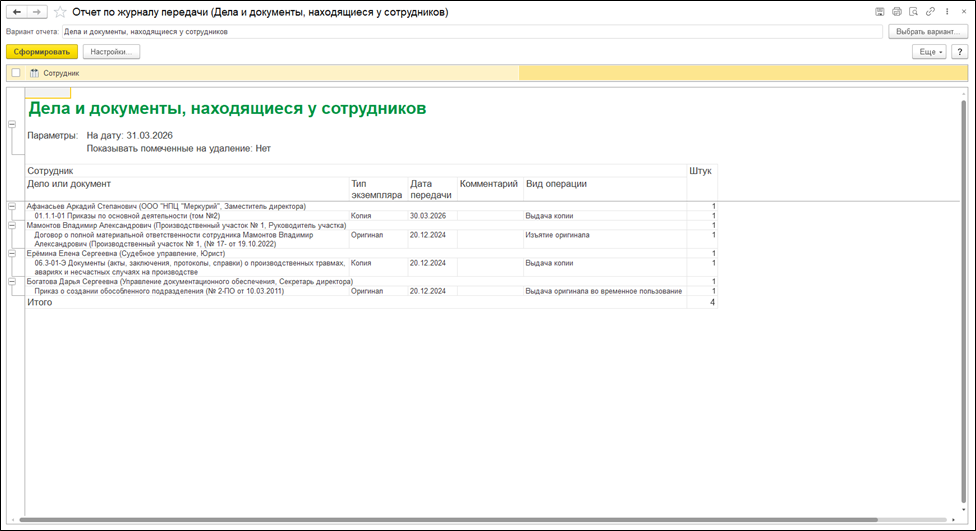Viewport: 976px width, 531px height.
Task: Enable the Сотрудник filter checkbox
Action: point(16,73)
